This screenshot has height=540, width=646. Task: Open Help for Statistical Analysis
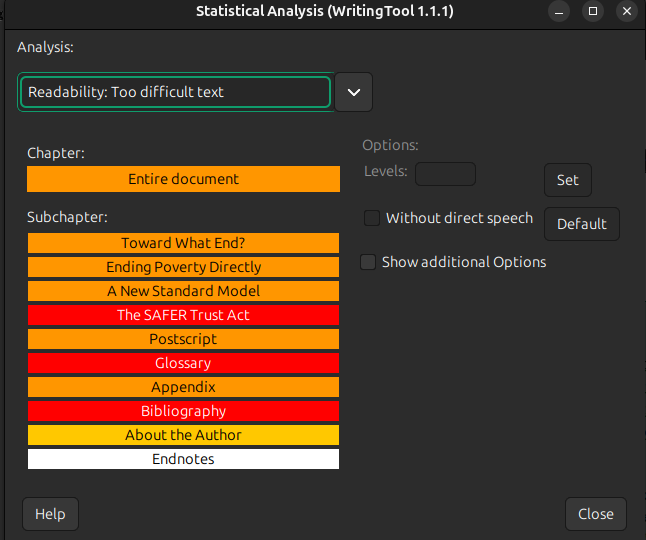(50, 514)
